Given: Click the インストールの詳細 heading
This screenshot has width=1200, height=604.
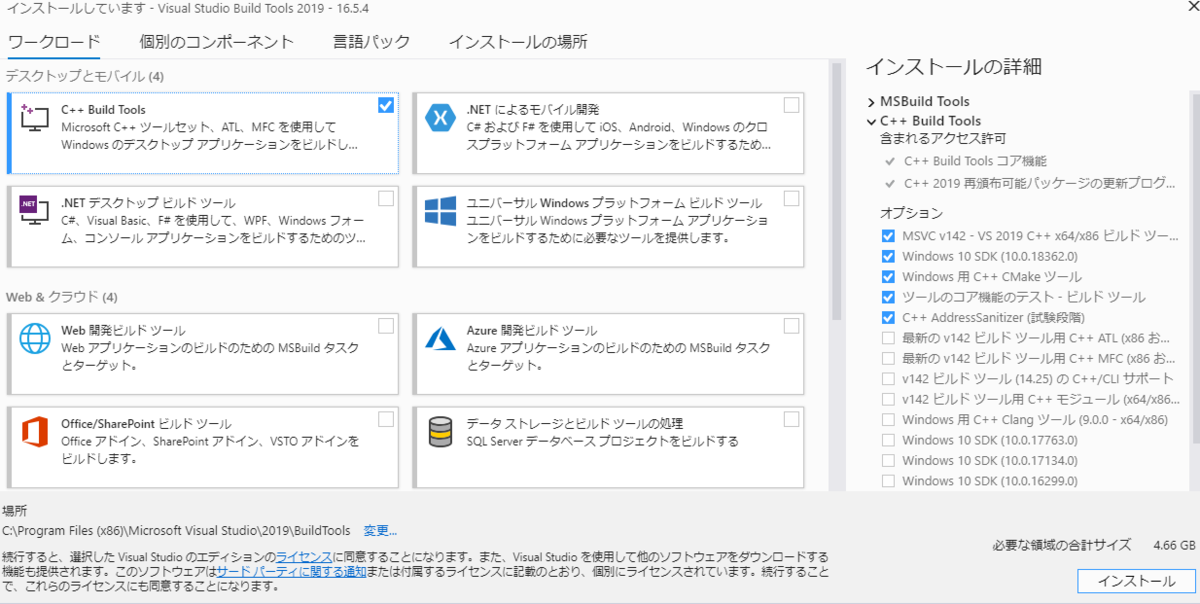Looking at the screenshot, I should [954, 67].
